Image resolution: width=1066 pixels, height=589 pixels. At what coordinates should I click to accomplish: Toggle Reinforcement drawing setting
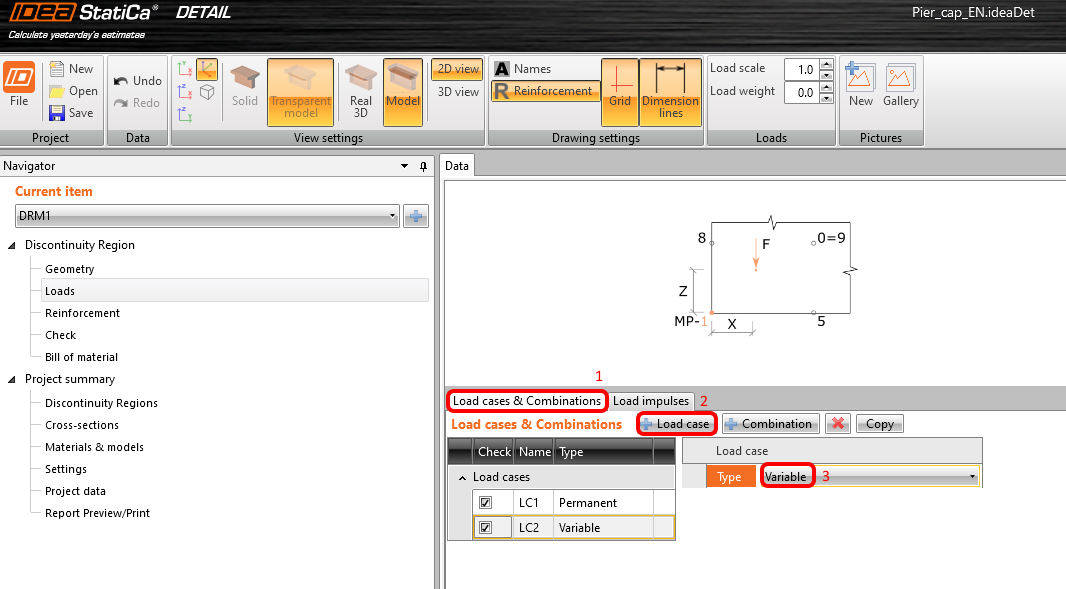[545, 91]
